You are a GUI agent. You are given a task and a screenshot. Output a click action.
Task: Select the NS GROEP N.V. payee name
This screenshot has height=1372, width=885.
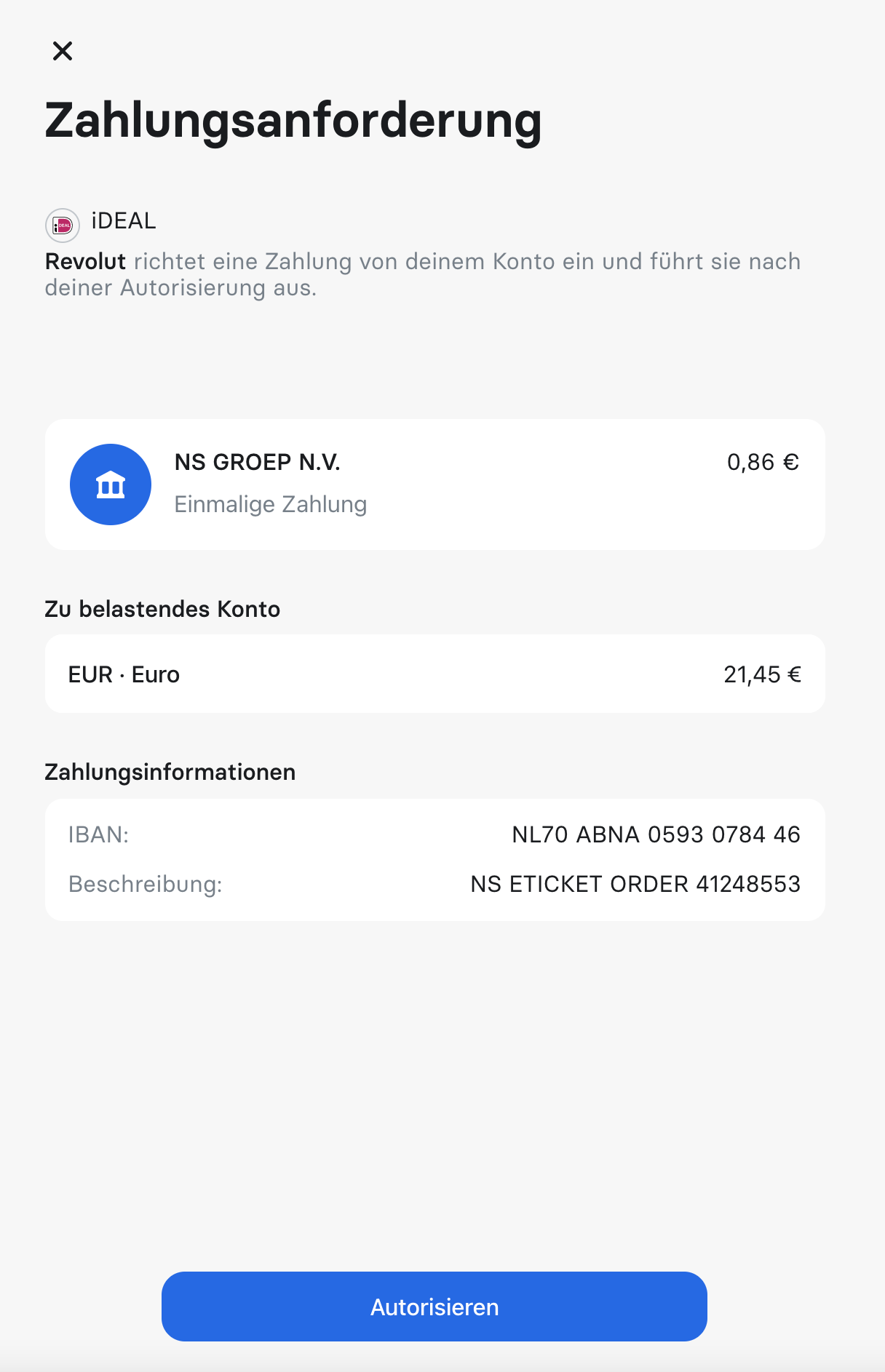point(258,462)
